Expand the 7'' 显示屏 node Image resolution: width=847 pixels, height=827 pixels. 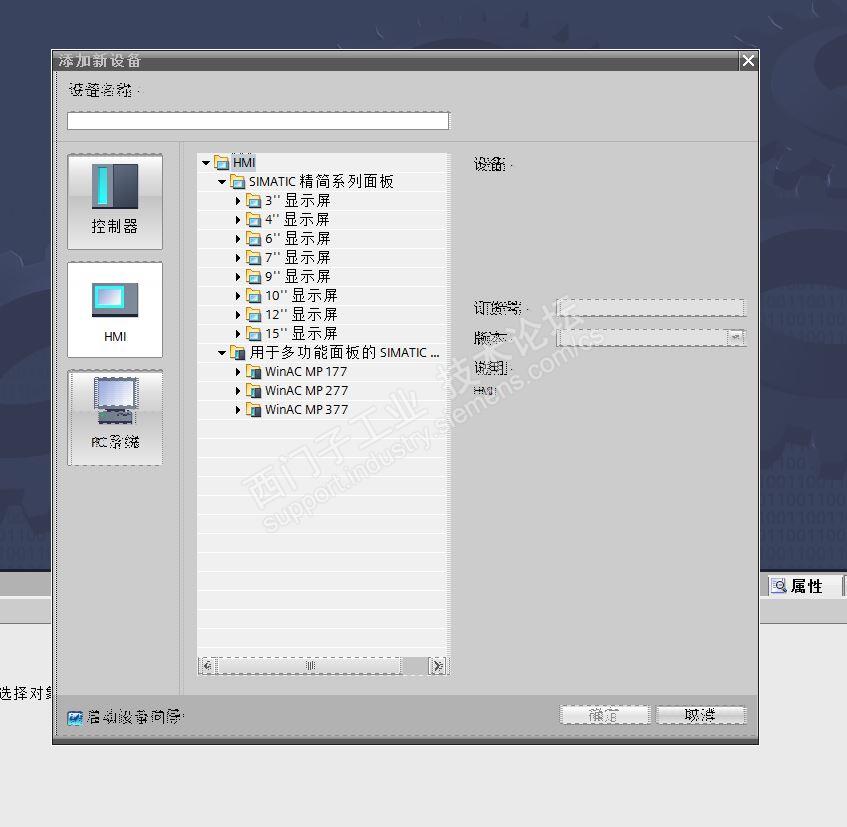(x=238, y=258)
